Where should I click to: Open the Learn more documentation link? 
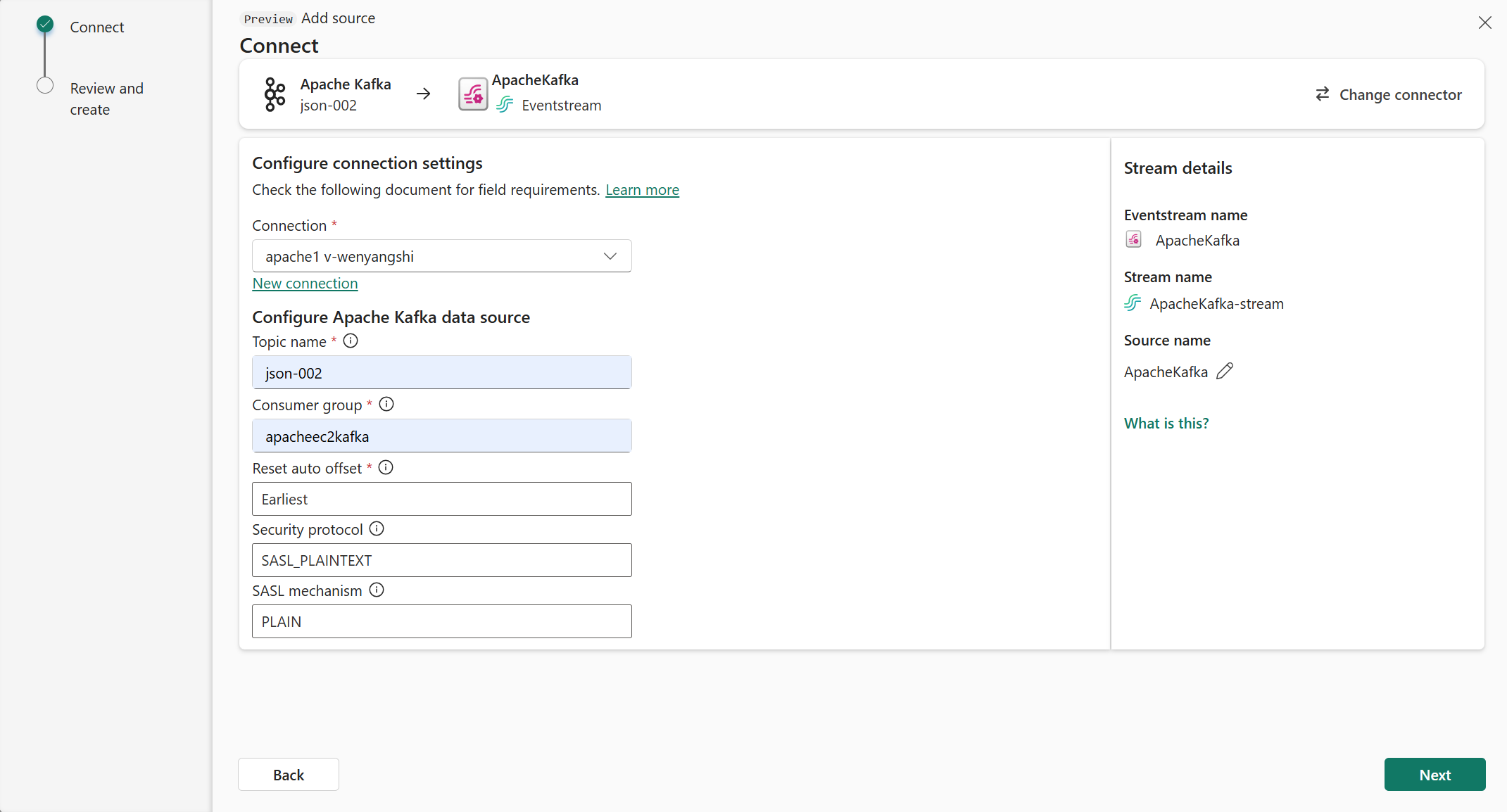pos(642,190)
